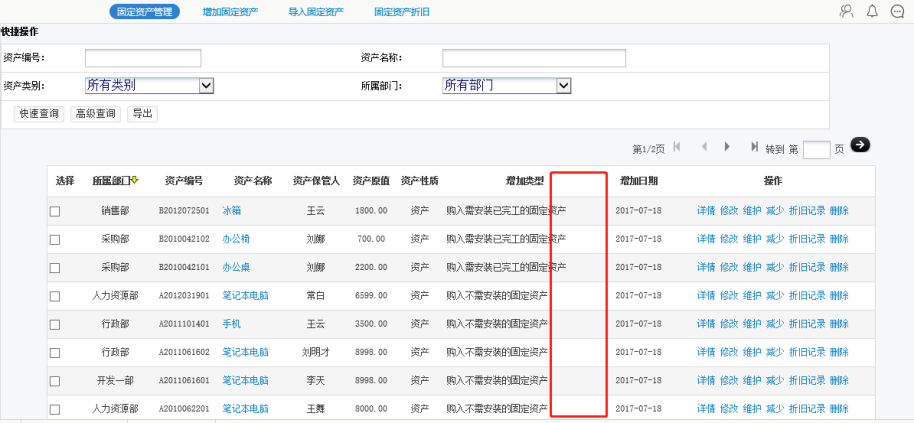
Task: Open the 办公椅 asset link
Action: pyautogui.click(x=236, y=239)
